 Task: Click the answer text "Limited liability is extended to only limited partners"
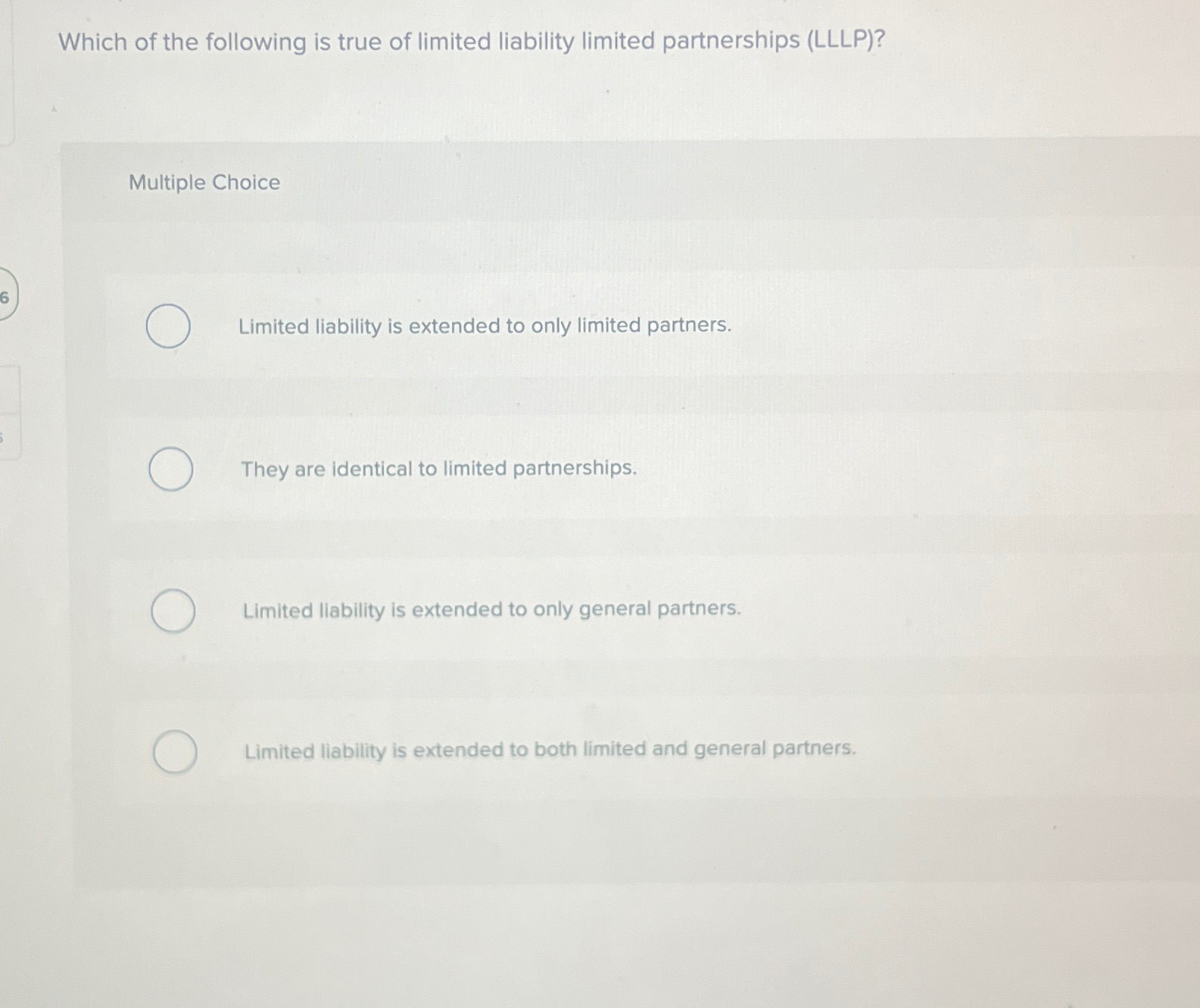(483, 326)
